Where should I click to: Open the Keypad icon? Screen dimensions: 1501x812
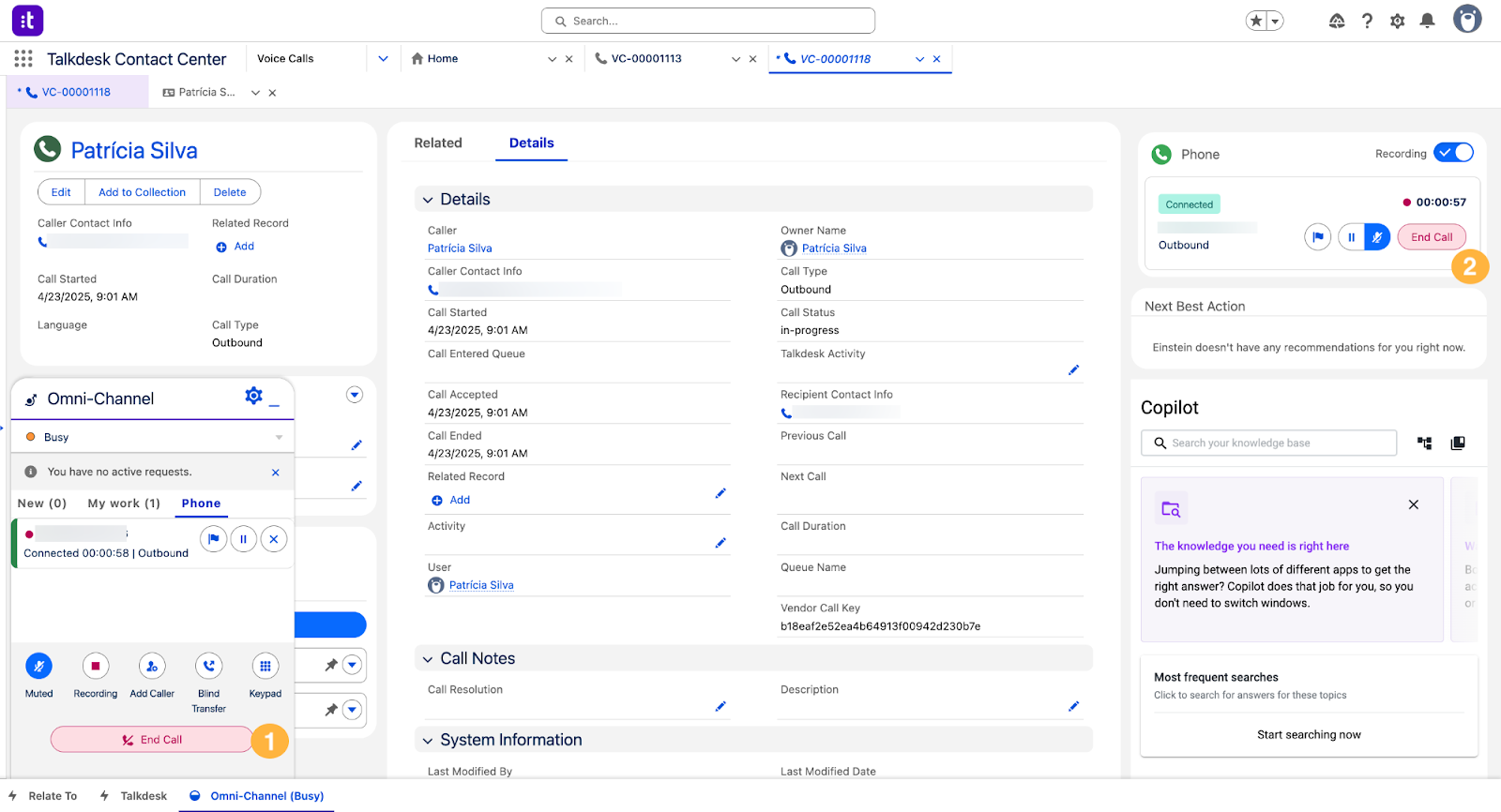click(x=265, y=666)
